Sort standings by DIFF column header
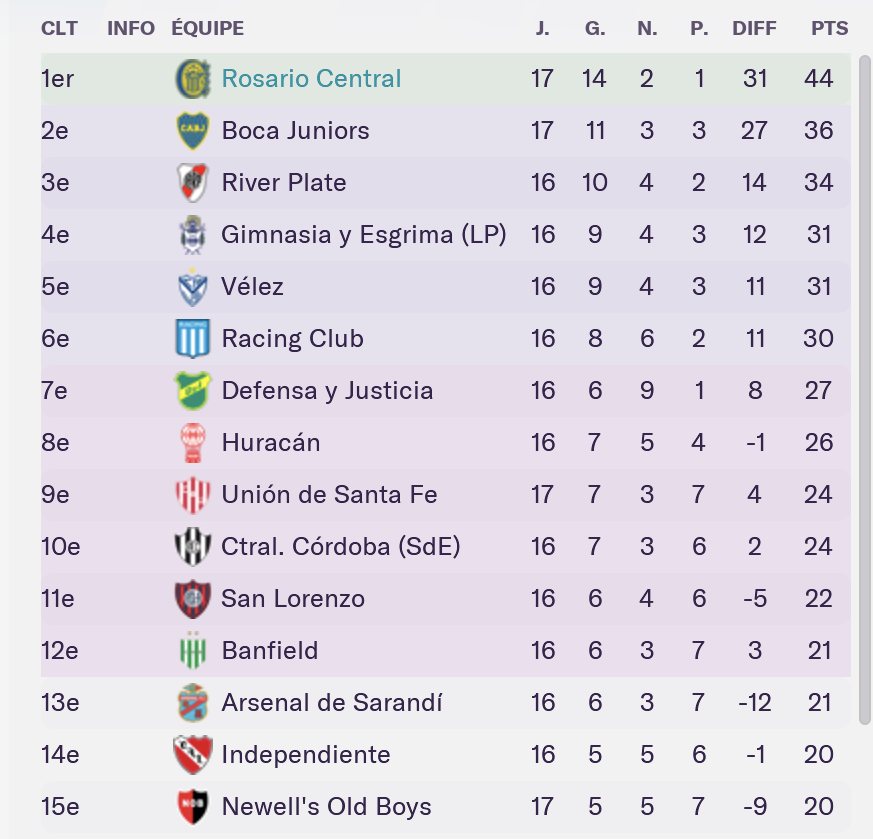This screenshot has height=839, width=873. point(754,28)
